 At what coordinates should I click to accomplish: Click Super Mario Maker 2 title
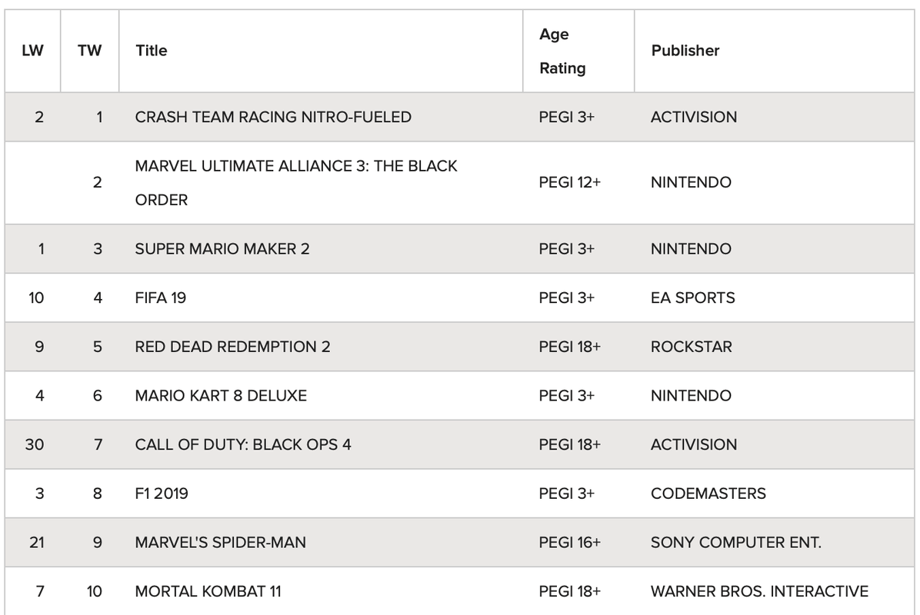click(x=222, y=249)
